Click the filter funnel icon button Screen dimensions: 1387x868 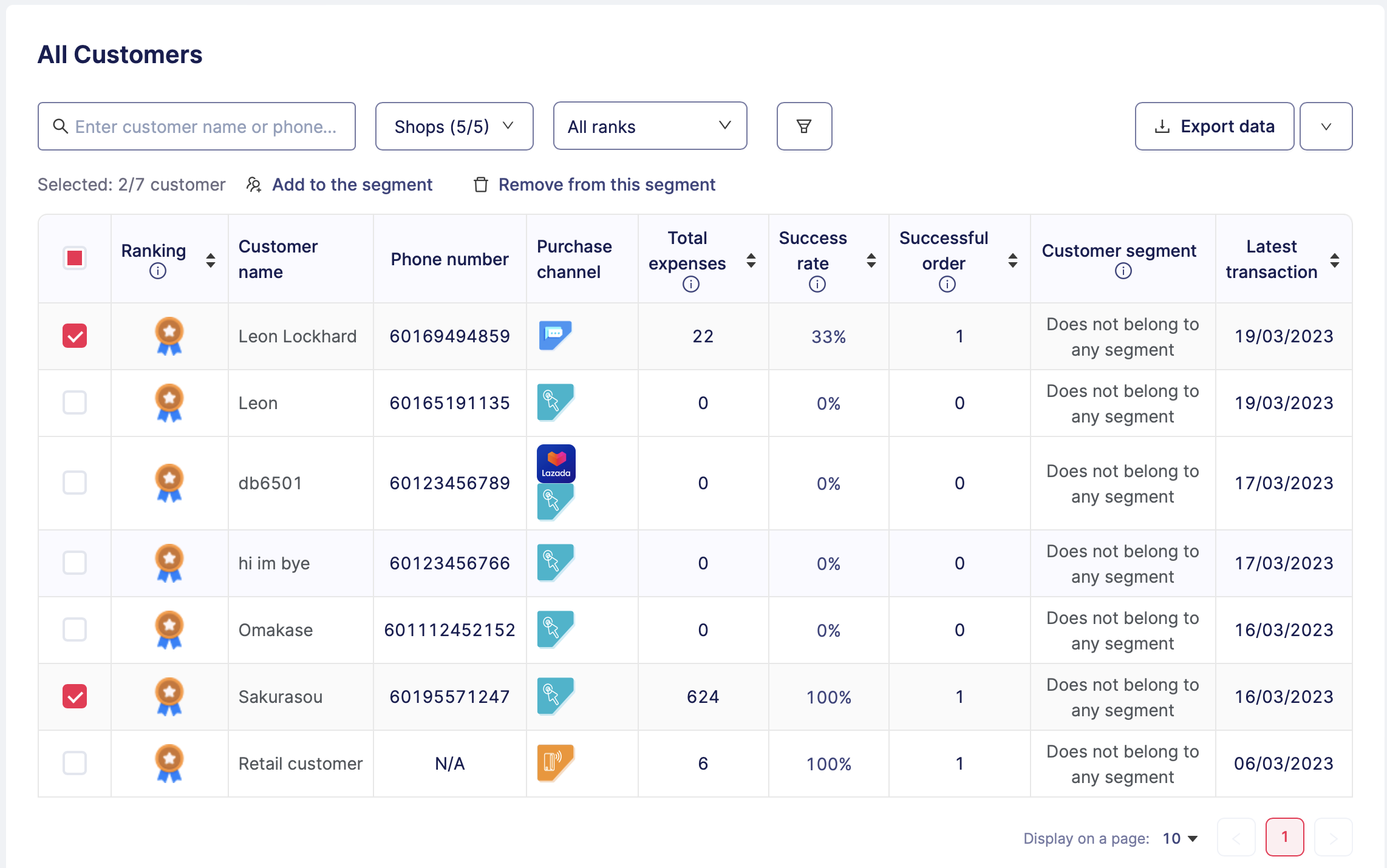[803, 126]
